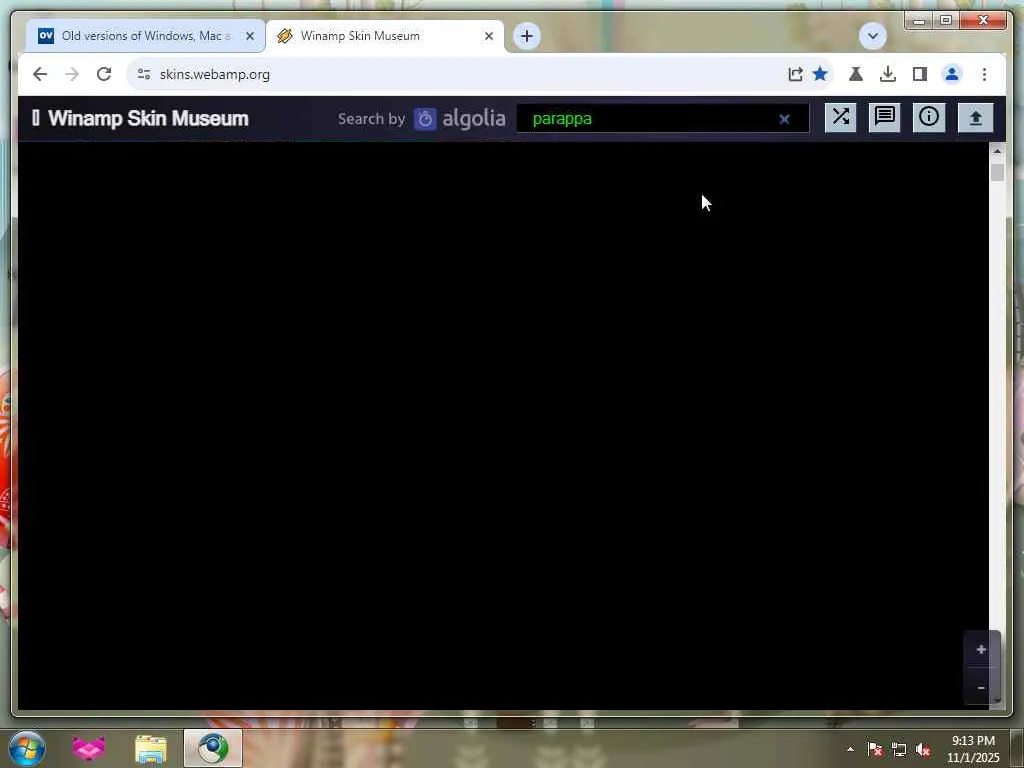Open a new browser tab
The image size is (1024, 768).
click(526, 36)
